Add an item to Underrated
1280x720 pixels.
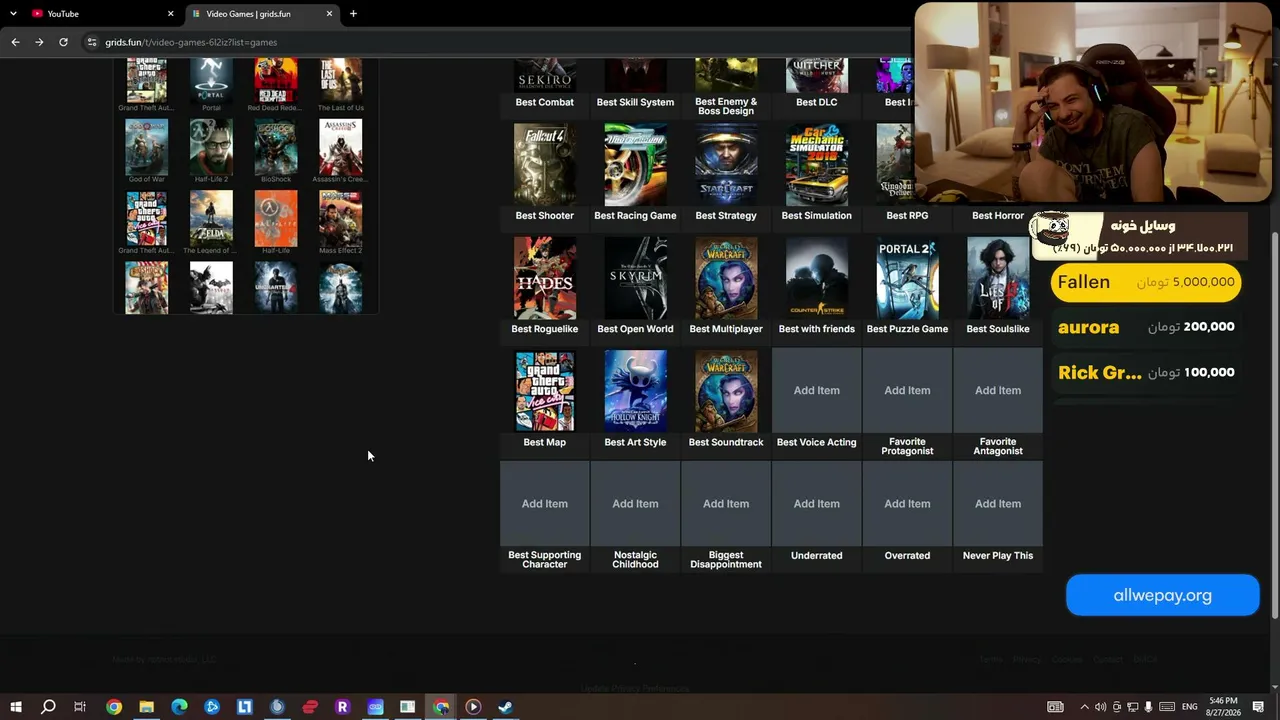(817, 504)
